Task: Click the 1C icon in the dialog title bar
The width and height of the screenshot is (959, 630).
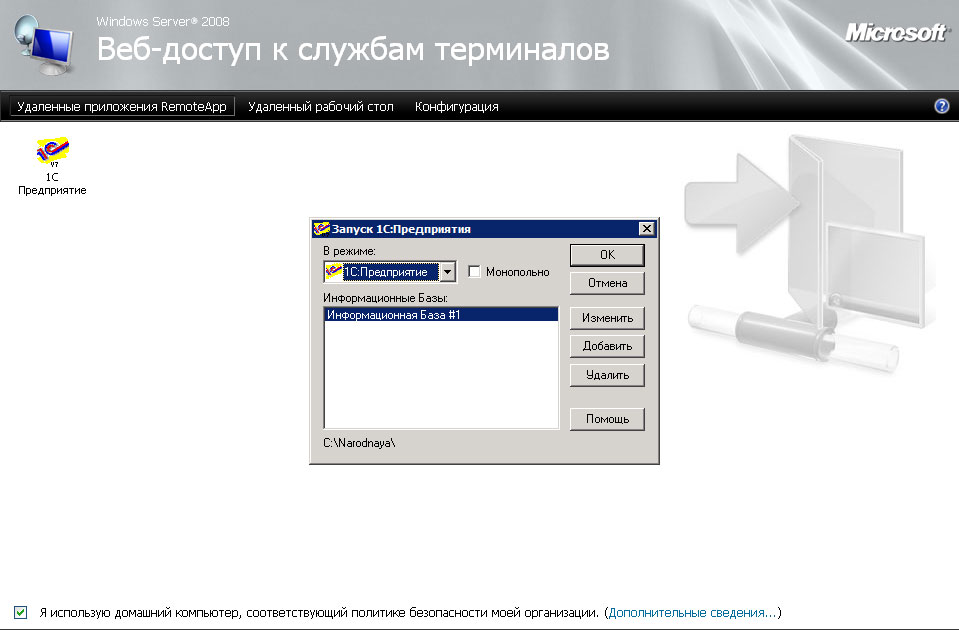Action: click(x=321, y=229)
